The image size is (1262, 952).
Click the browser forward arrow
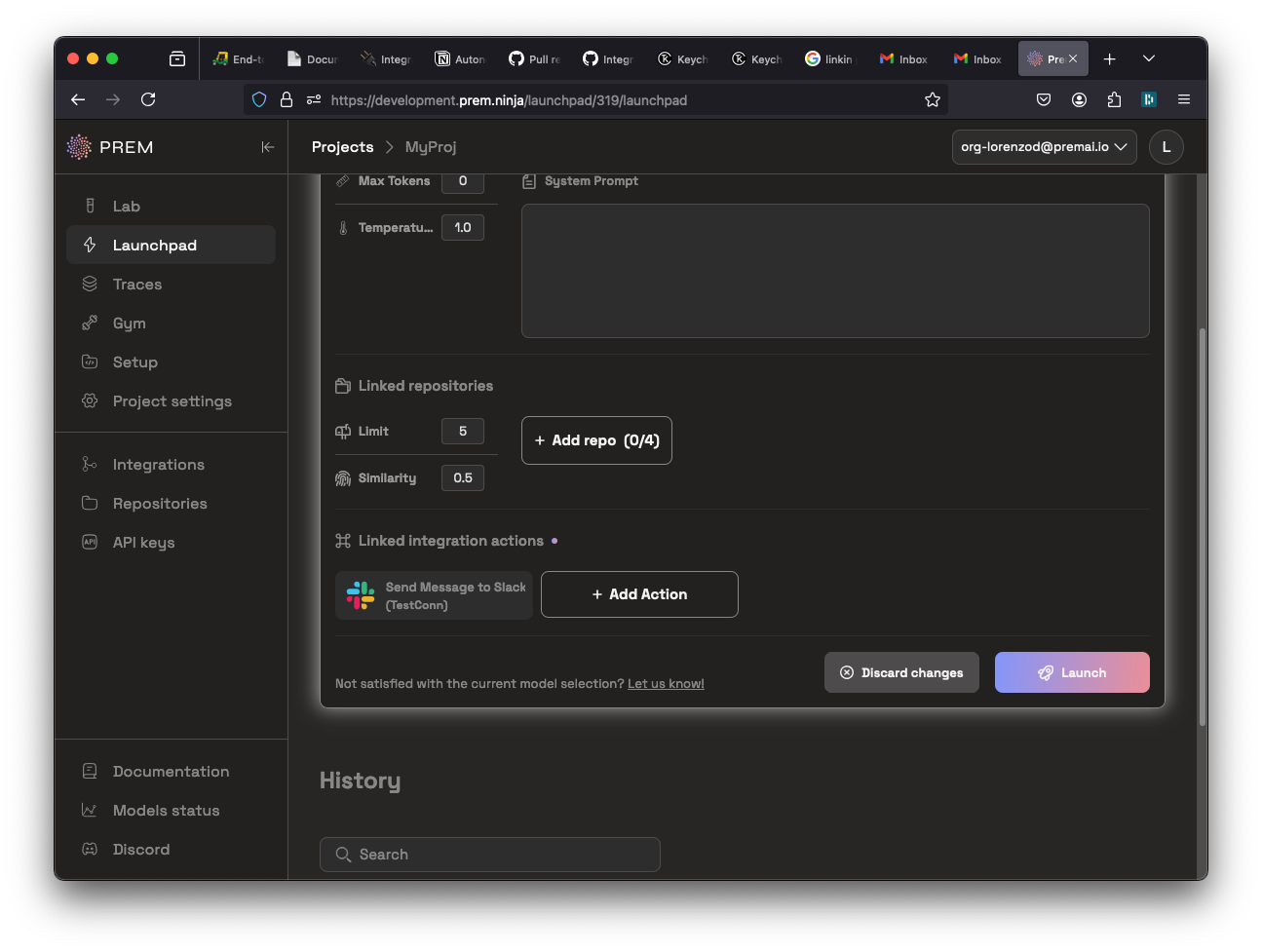pyautogui.click(x=113, y=99)
